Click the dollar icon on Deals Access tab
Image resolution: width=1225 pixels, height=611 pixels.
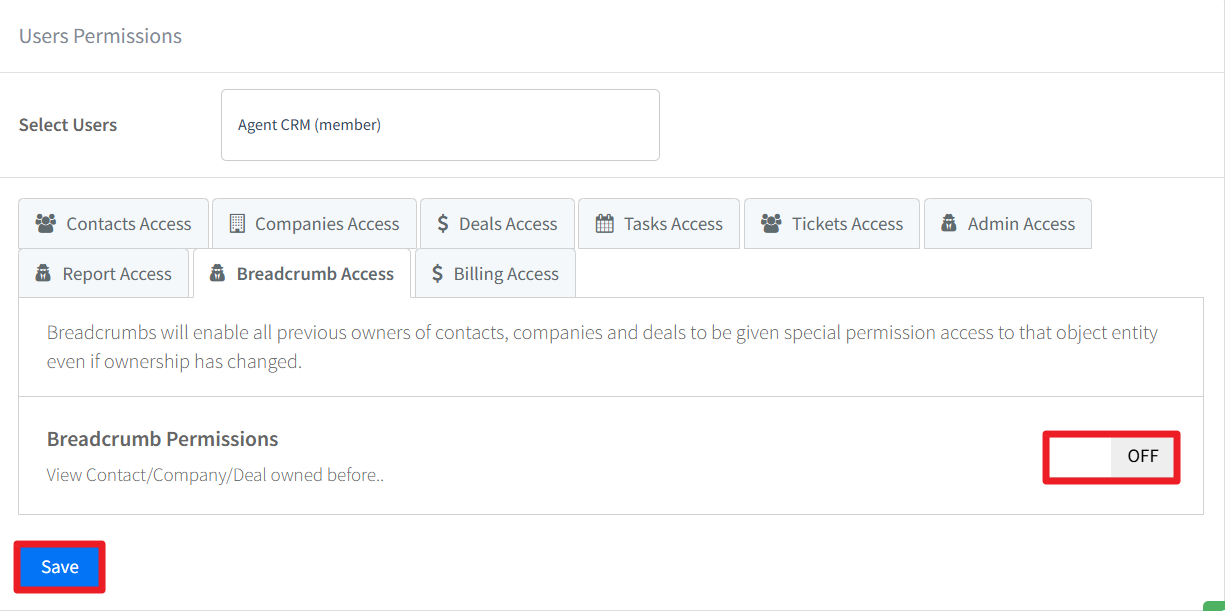pos(443,224)
